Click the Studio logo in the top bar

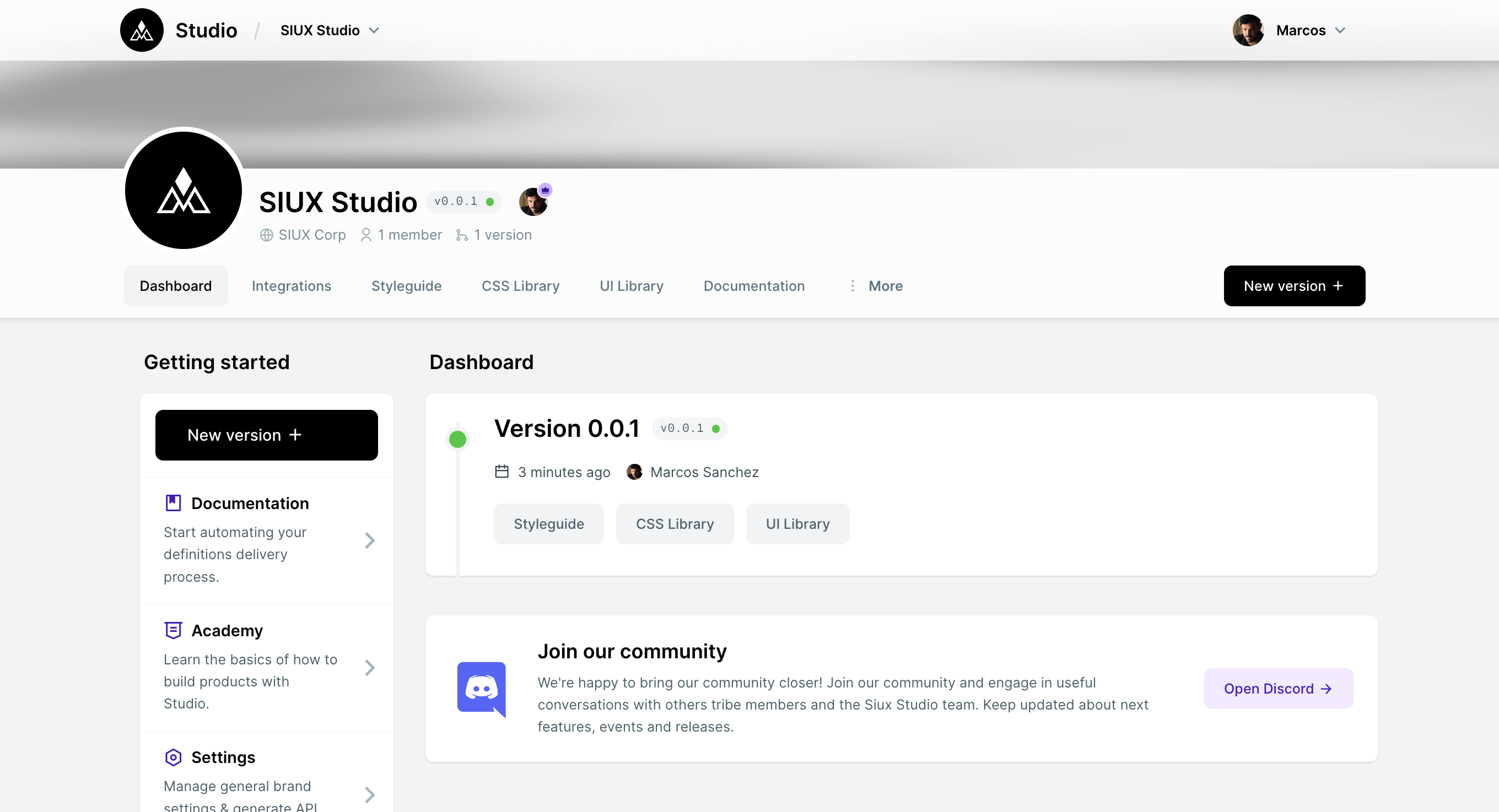pos(141,30)
